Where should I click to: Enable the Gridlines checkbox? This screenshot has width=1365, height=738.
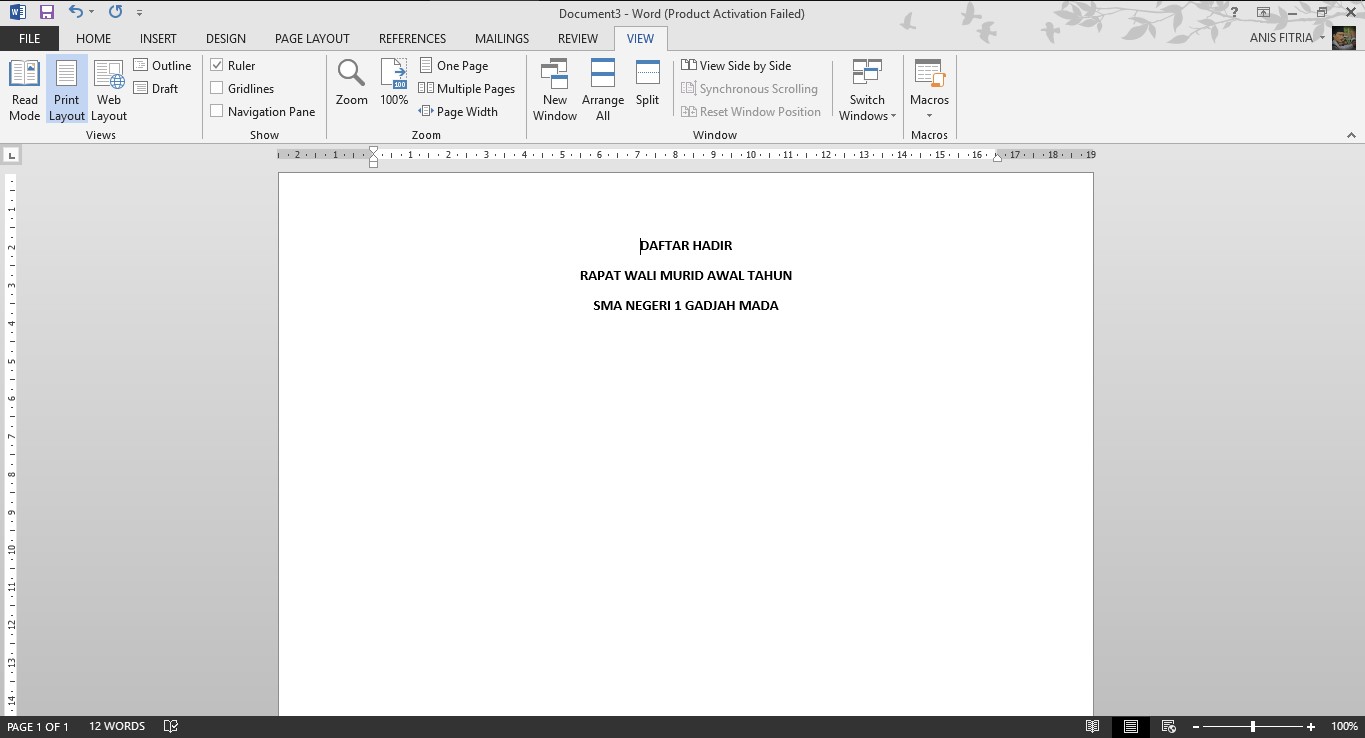click(x=217, y=88)
